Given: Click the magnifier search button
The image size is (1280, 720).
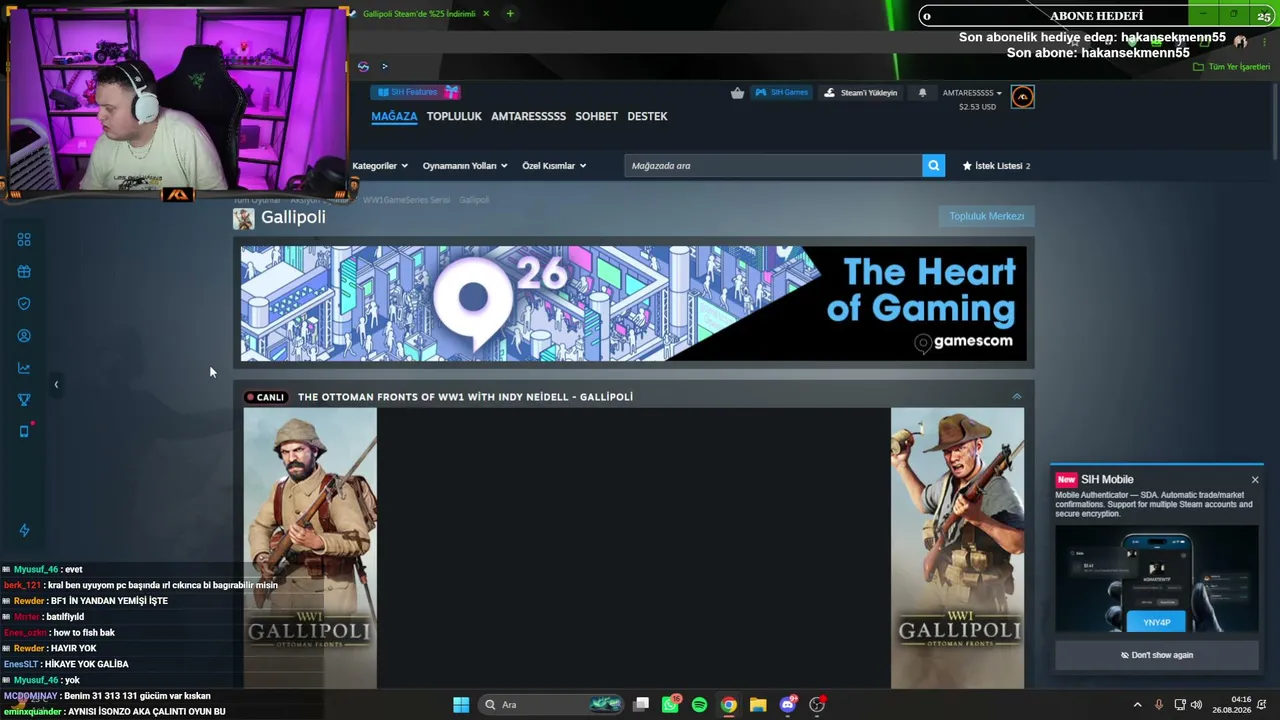Looking at the screenshot, I should coord(934,166).
